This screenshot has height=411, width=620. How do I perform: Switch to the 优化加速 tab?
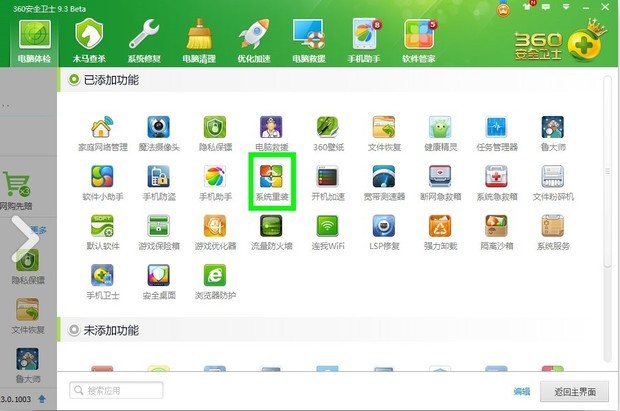[x=254, y=42]
